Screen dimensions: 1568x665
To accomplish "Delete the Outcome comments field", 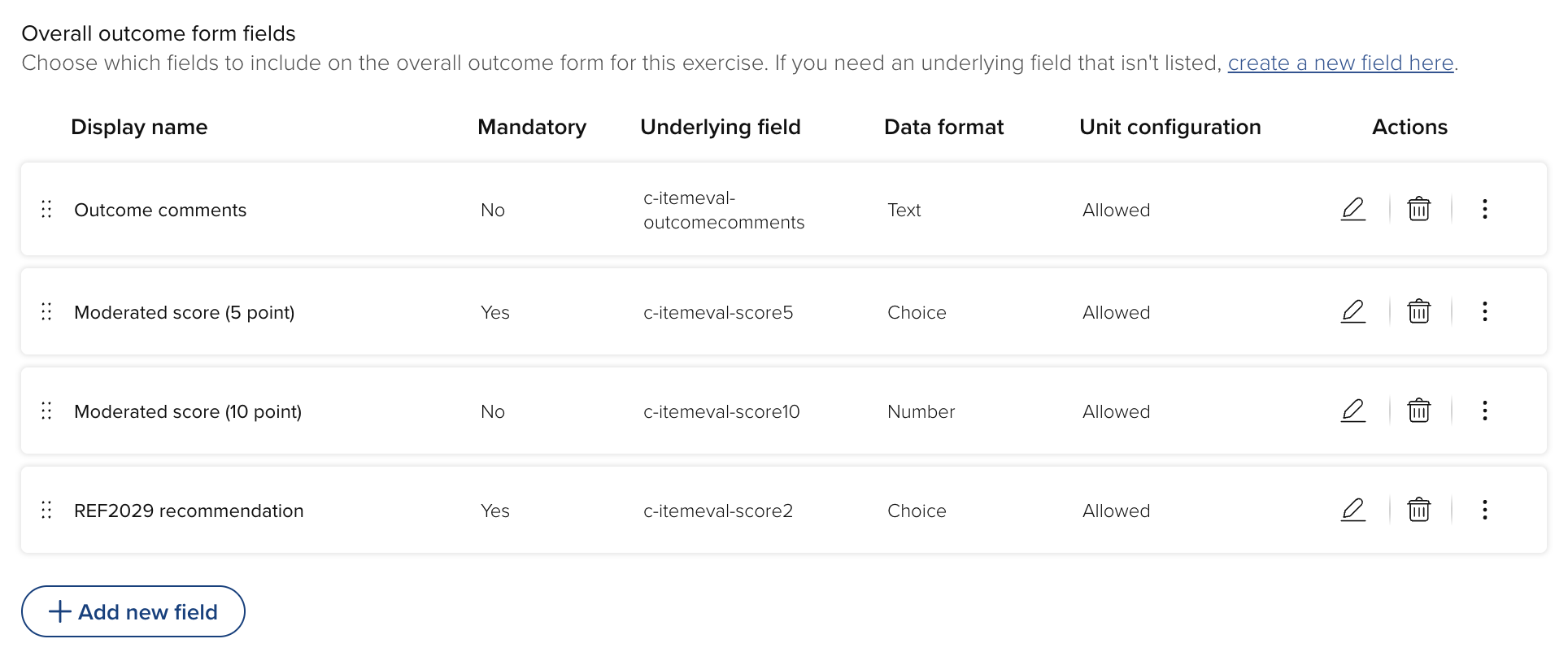I will click(1419, 209).
